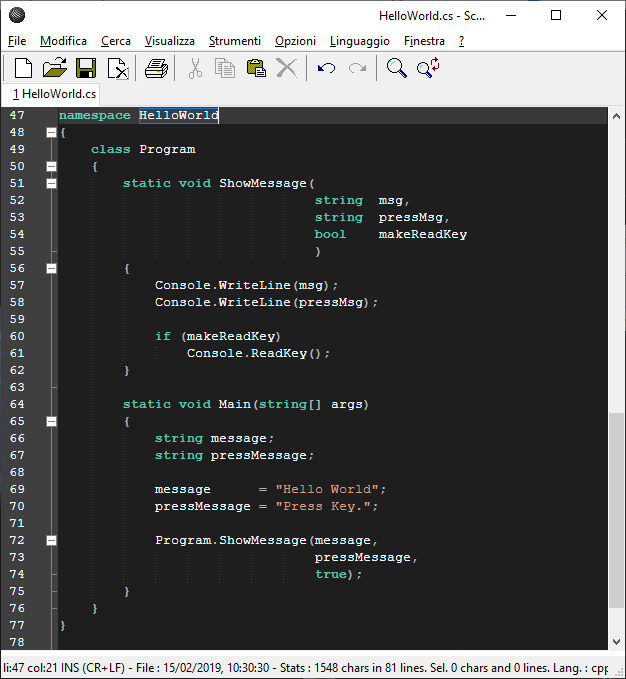Click the Find and Replace toolbar icon
The width and height of the screenshot is (626, 679).
(x=428, y=68)
